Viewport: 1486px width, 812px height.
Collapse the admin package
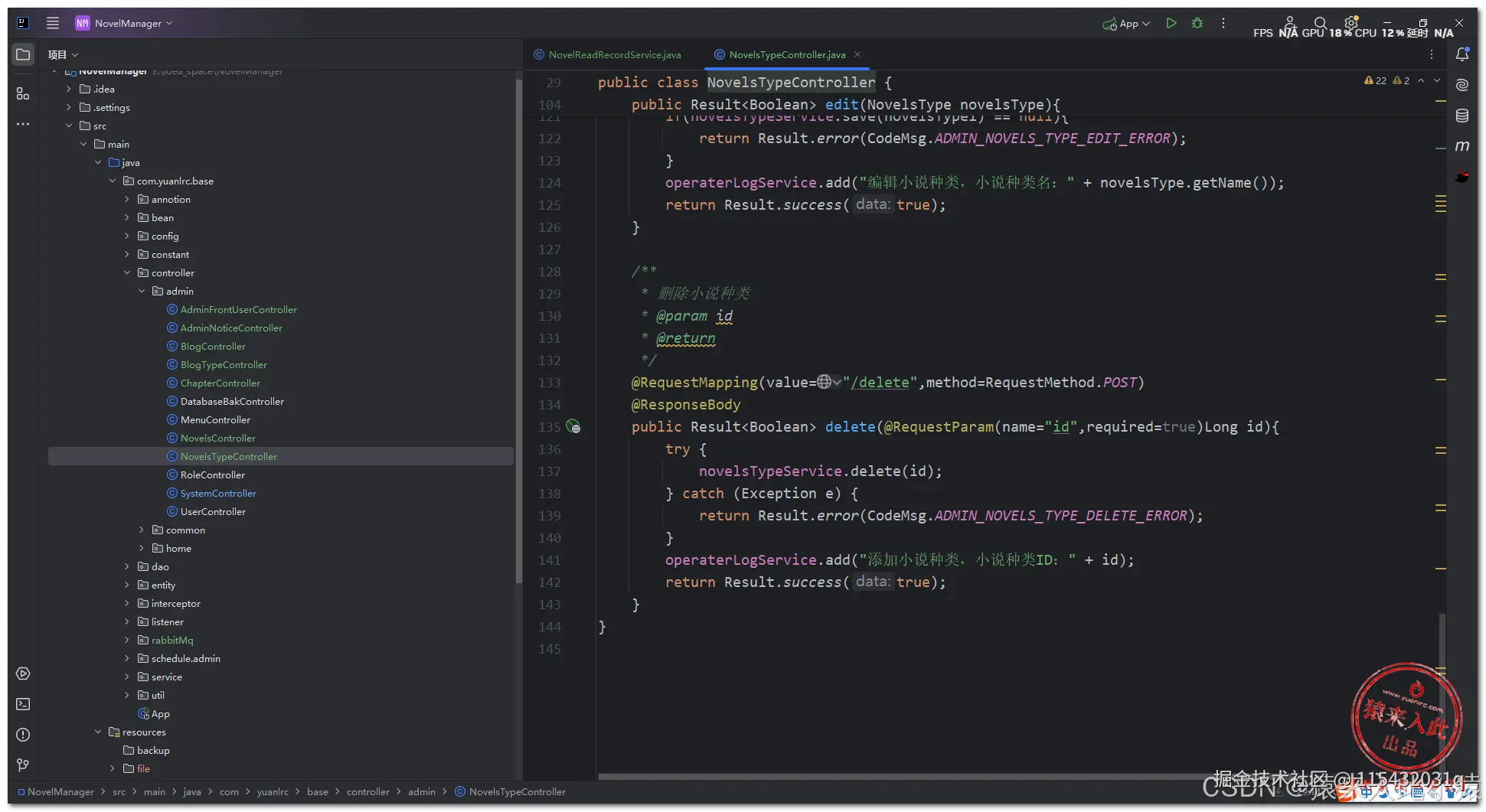click(x=142, y=291)
